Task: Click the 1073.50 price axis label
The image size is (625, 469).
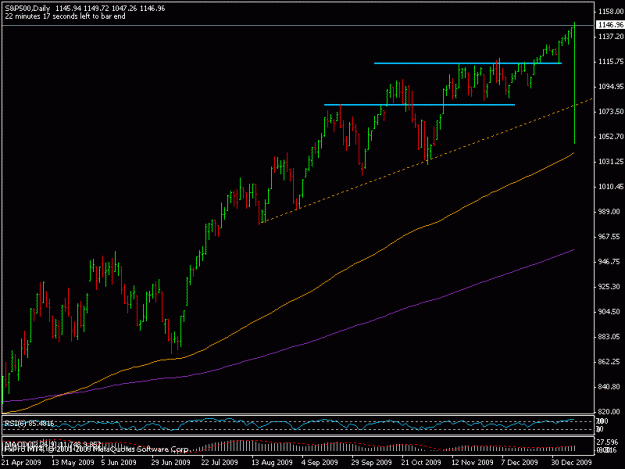Action: point(611,111)
